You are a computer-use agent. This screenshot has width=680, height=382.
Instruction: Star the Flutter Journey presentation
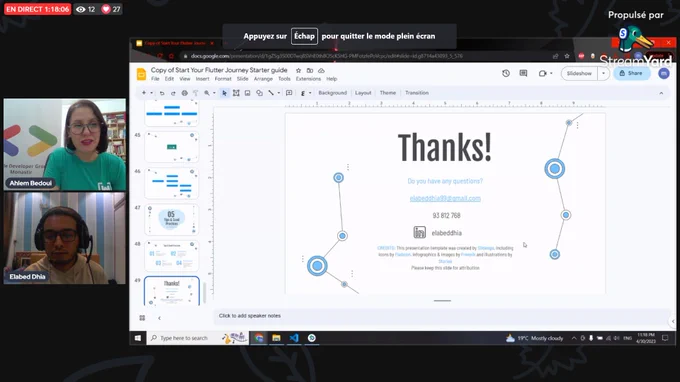[x=298, y=70]
